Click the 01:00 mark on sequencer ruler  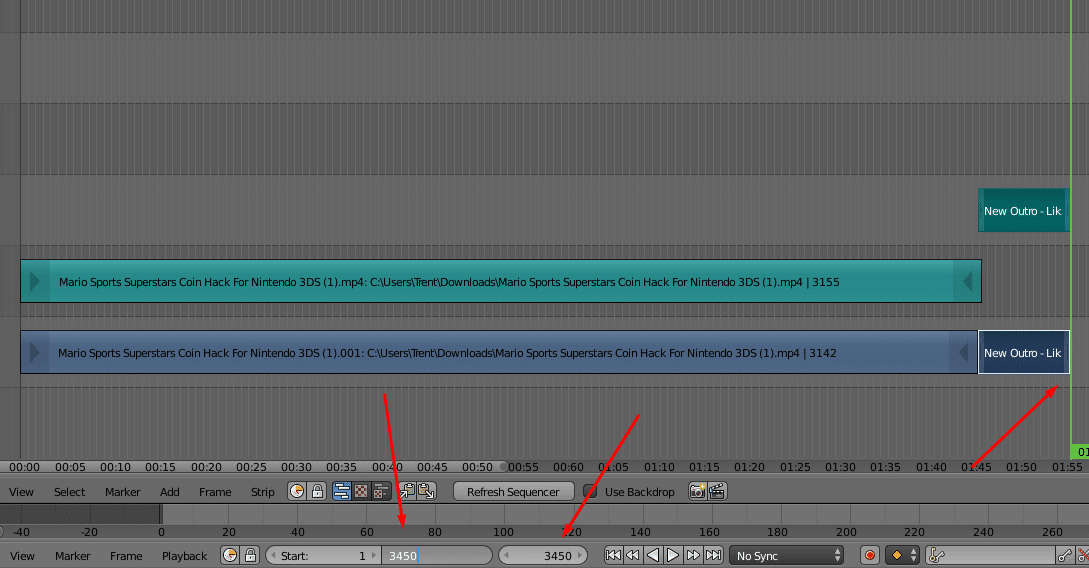point(568,467)
